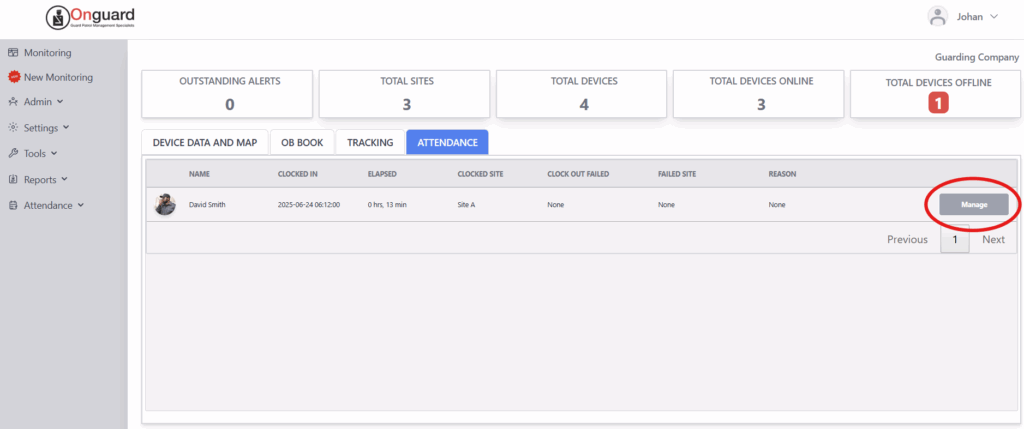Viewport: 1024px width, 429px height.
Task: Click the Attendance calendar sidebar icon
Action: (12, 205)
